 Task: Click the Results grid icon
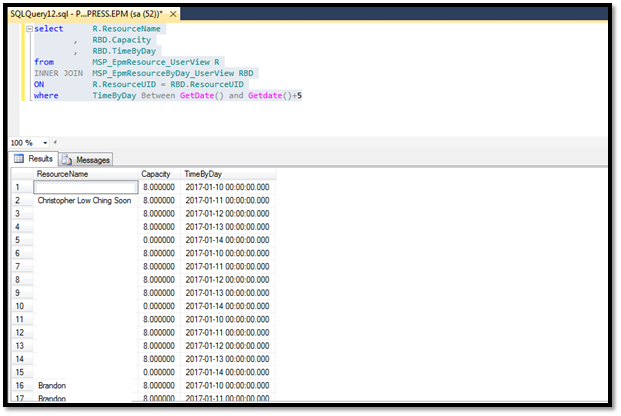pyautogui.click(x=19, y=159)
